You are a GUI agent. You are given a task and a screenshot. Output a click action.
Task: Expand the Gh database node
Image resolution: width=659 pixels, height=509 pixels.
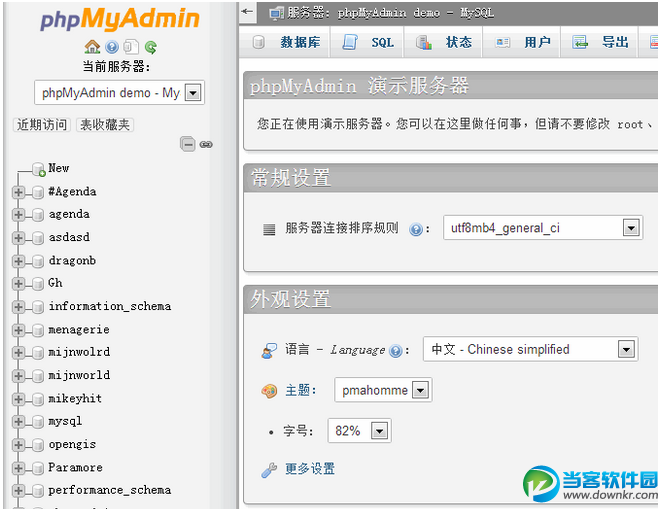tap(18, 284)
